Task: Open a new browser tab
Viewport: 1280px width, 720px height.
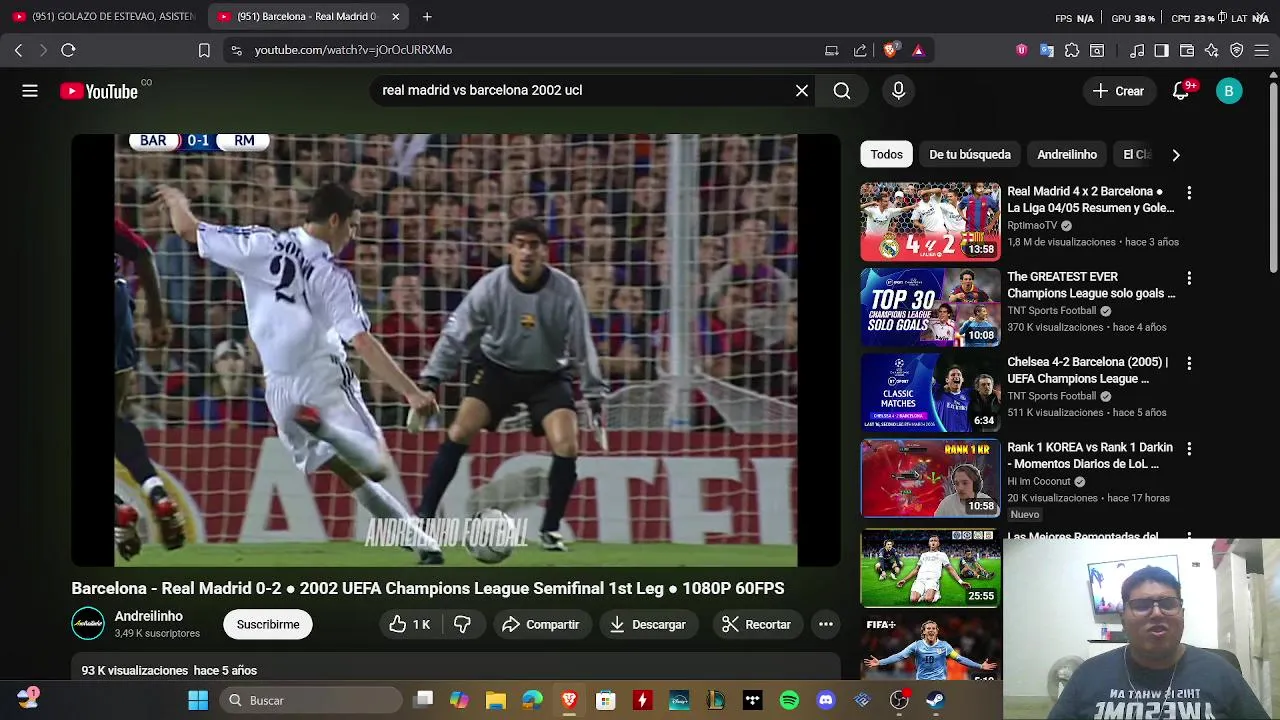Action: point(427,17)
